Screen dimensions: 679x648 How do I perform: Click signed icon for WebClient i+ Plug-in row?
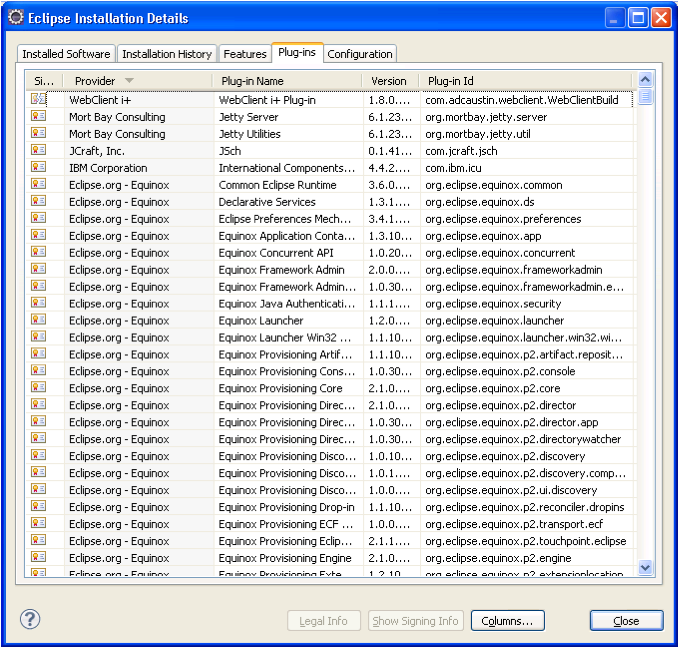pyautogui.click(x=38, y=99)
